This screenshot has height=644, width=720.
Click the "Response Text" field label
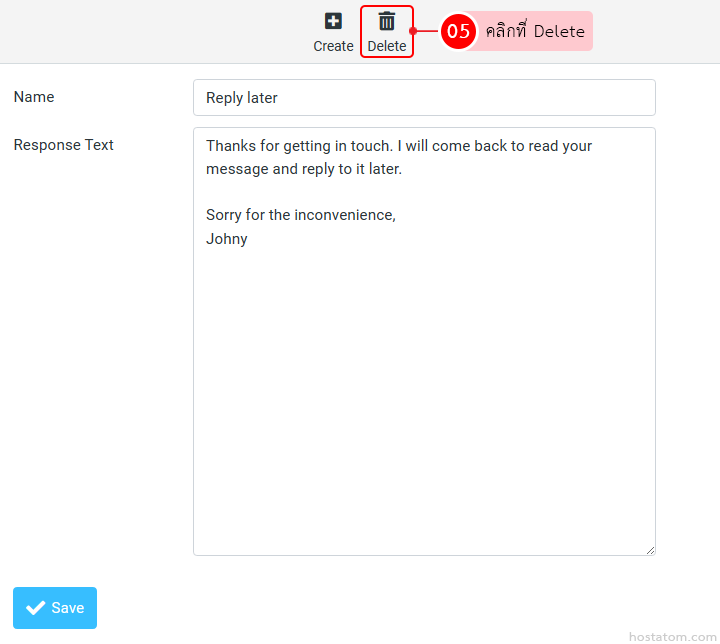coord(64,145)
